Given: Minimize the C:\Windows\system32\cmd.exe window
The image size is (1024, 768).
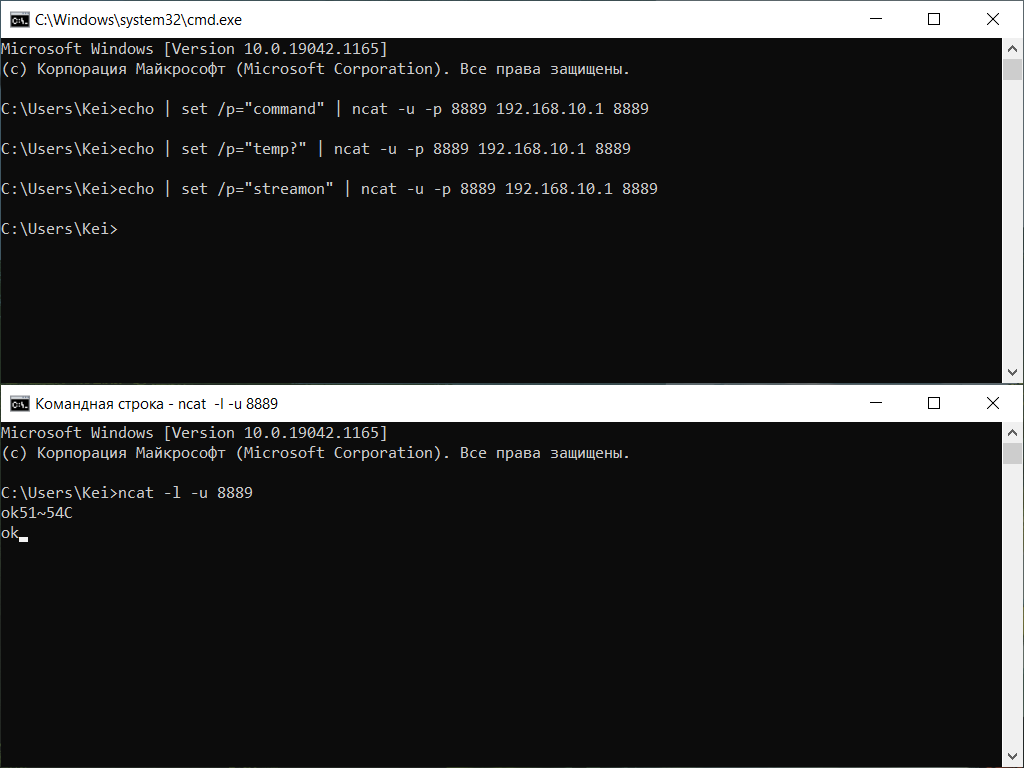Looking at the screenshot, I should [875, 19].
